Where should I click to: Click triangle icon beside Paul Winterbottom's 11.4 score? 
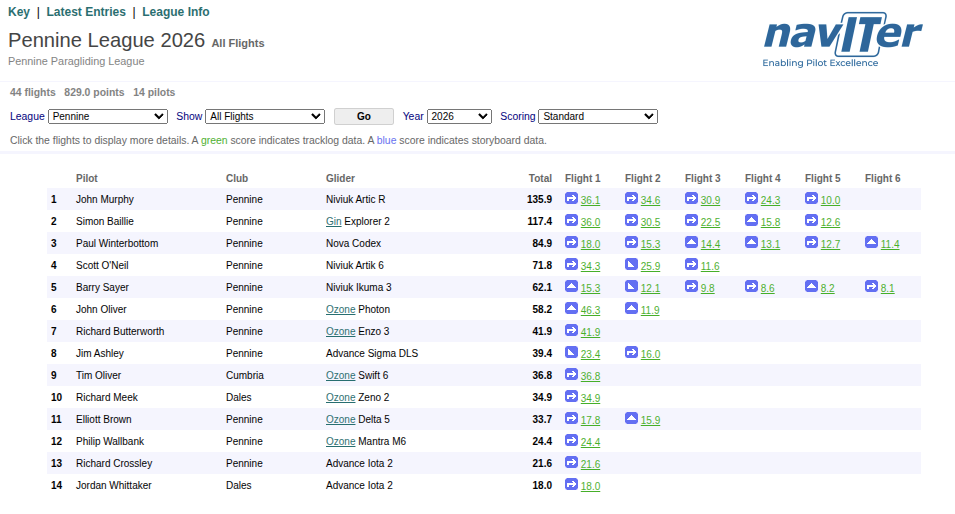pyautogui.click(x=871, y=242)
